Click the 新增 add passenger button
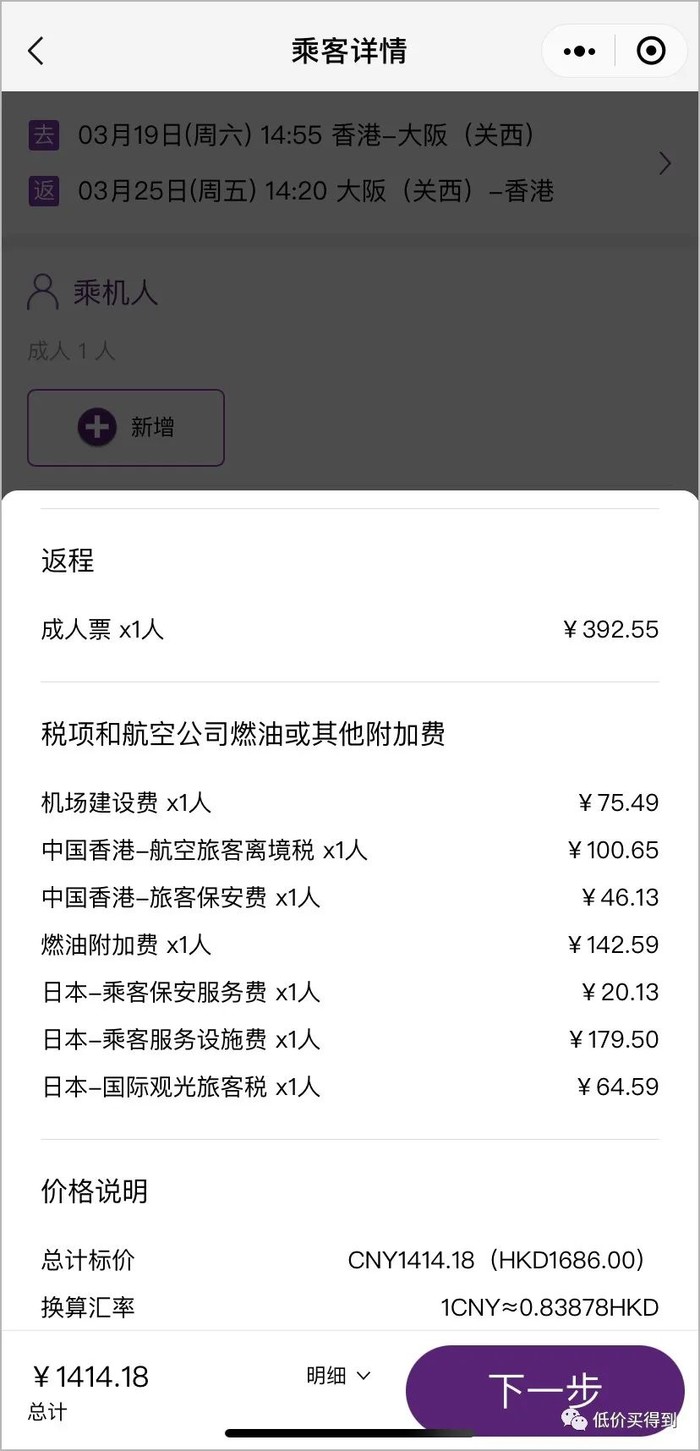Screen dimensions: 700x1451 (126, 428)
